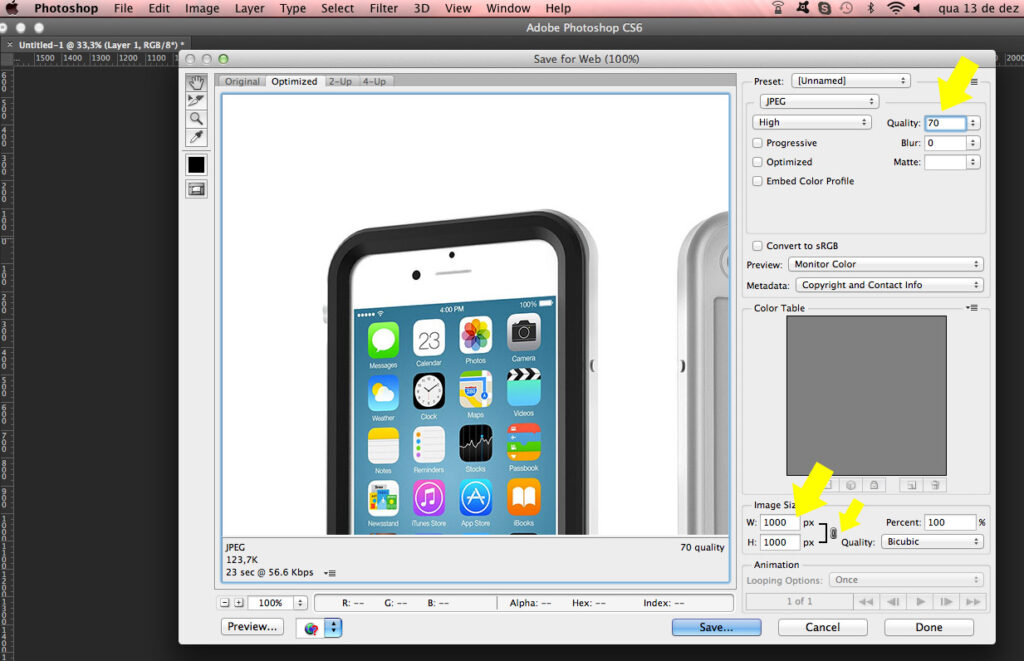1024x661 pixels.
Task: Click the eyedropper color black swatch
Action: pos(196,165)
